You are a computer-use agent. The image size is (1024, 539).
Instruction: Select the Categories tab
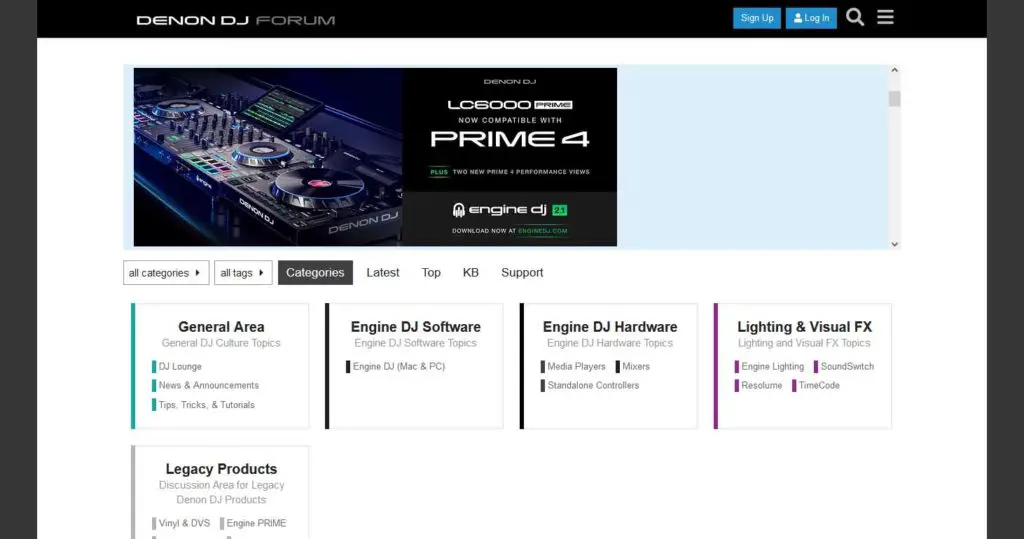315,272
